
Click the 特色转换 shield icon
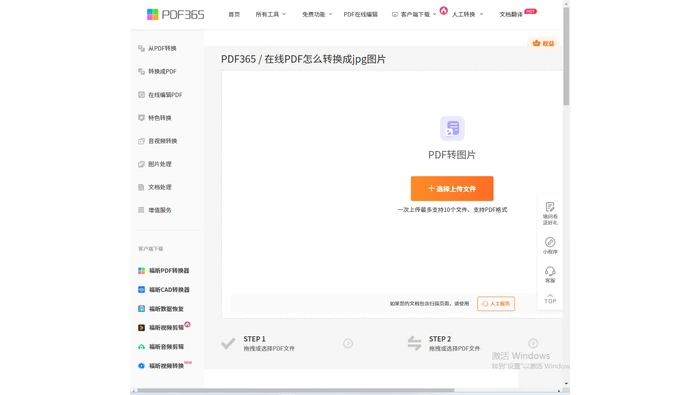141,118
